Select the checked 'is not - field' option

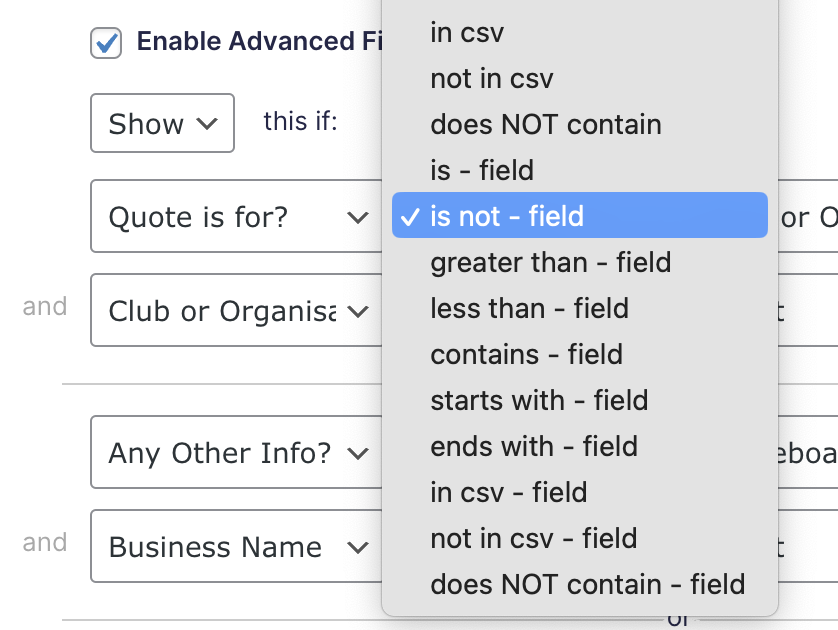tap(507, 217)
